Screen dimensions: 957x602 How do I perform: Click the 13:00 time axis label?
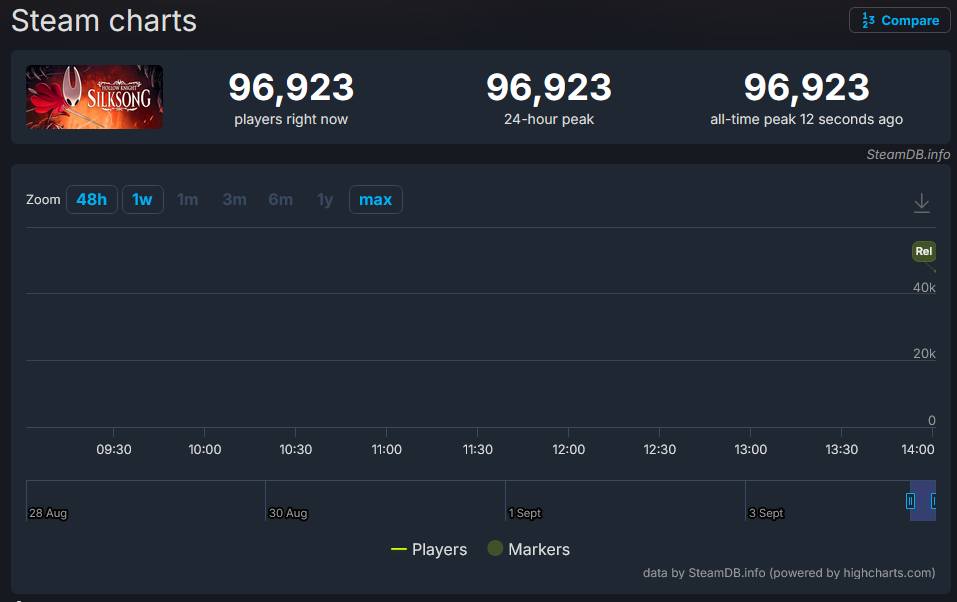(x=750, y=449)
